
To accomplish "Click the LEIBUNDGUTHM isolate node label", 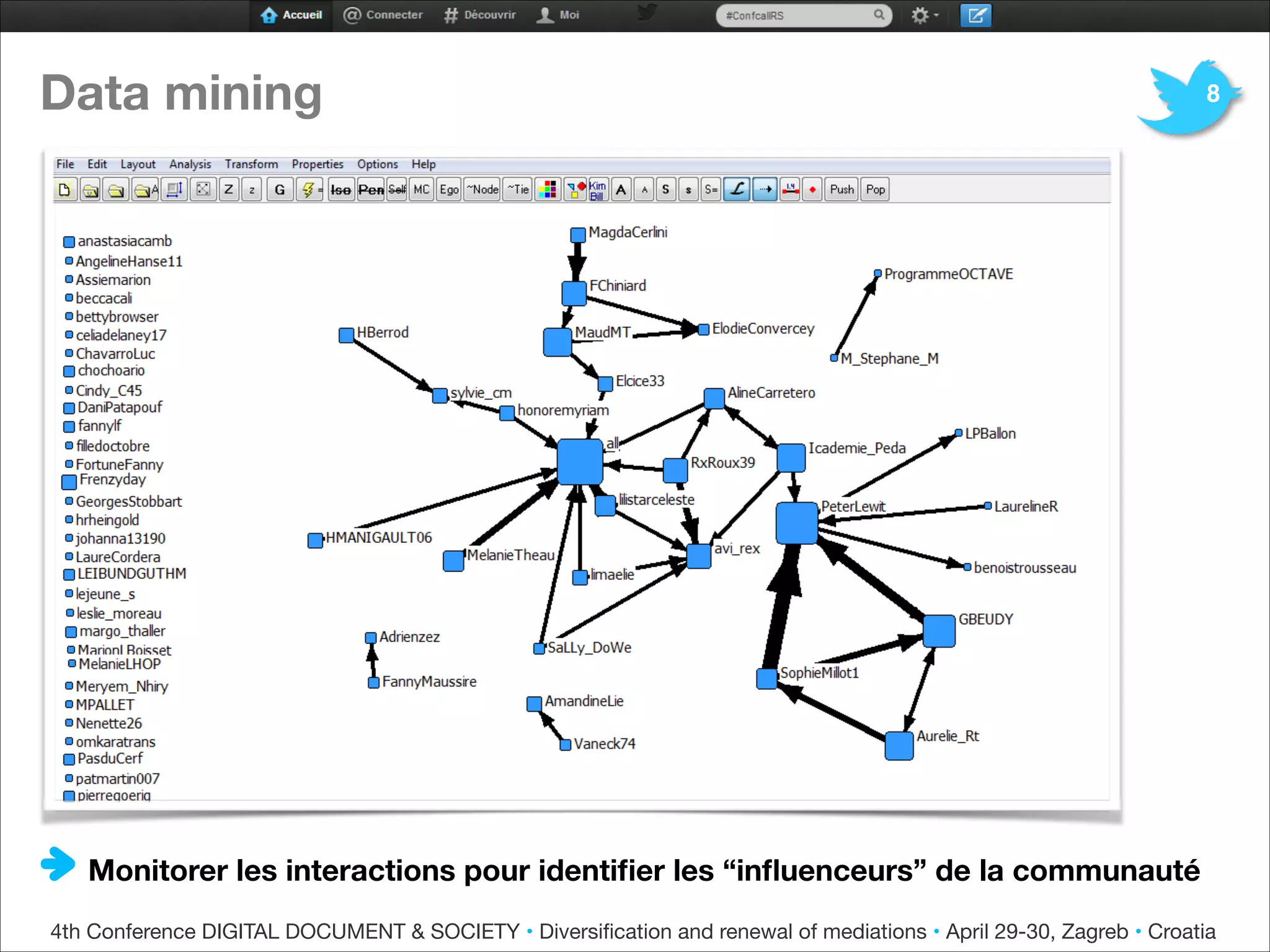I will 131,574.
